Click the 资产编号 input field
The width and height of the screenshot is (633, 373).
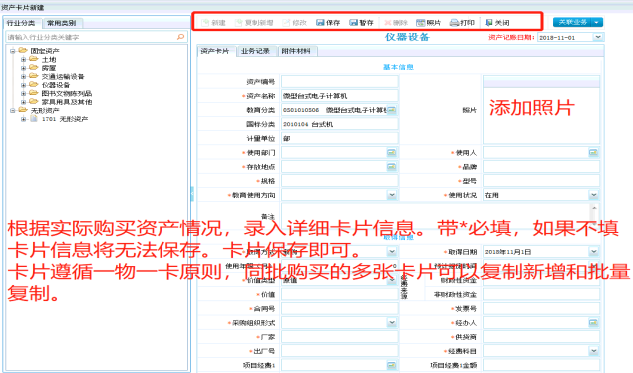coord(340,82)
